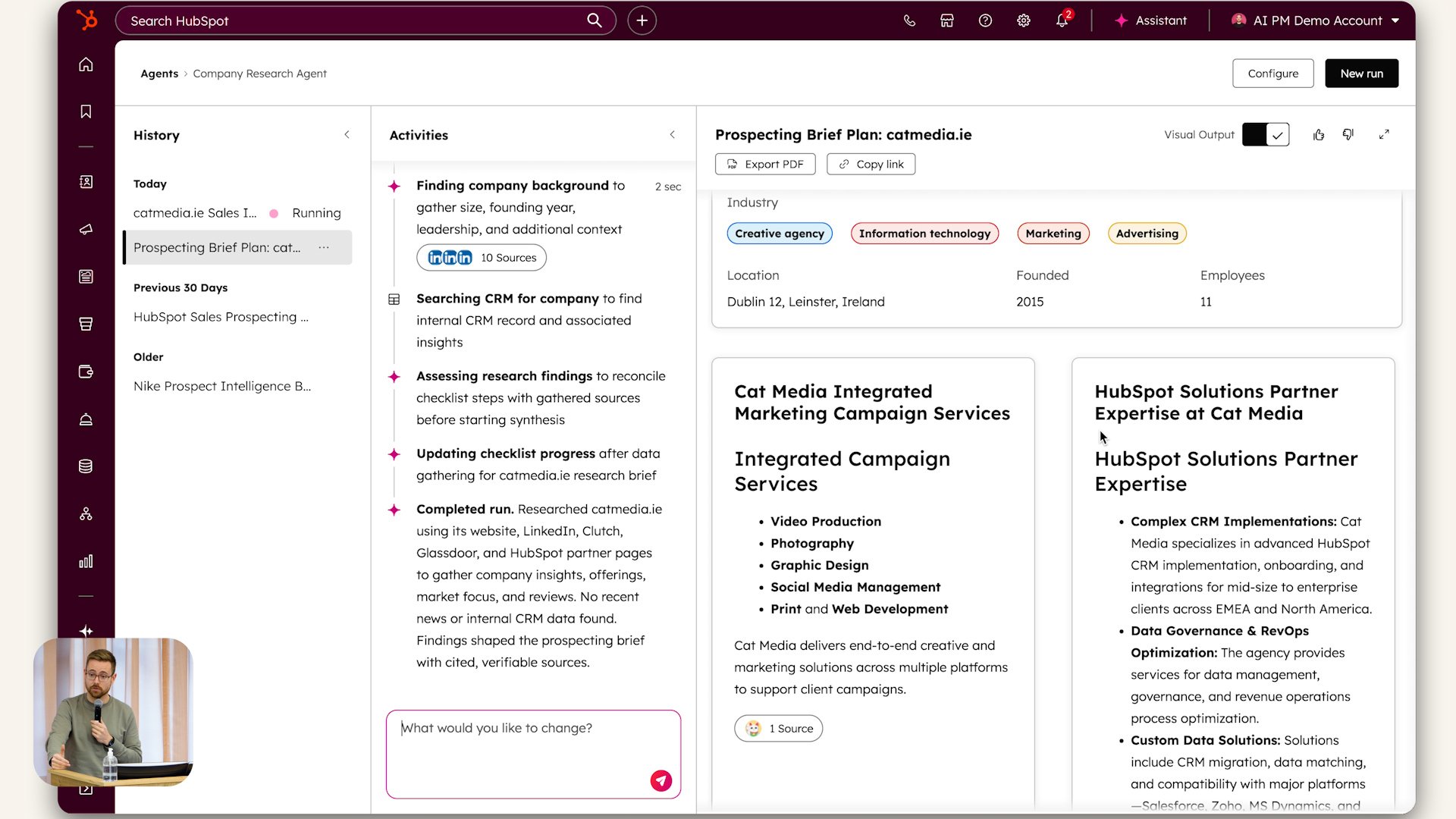Collapse the Activities panel with its chevron

[672, 134]
